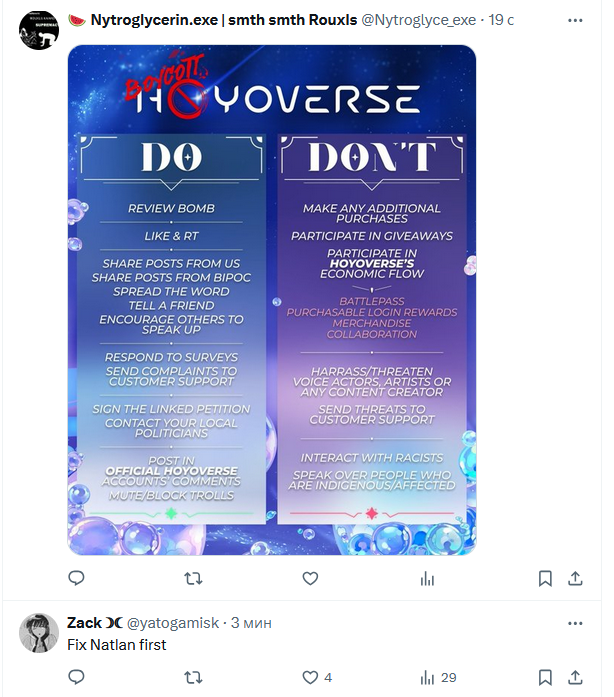View analytics for Nytroglycerin.exe post
The width and height of the screenshot is (614, 697).
(x=427, y=578)
